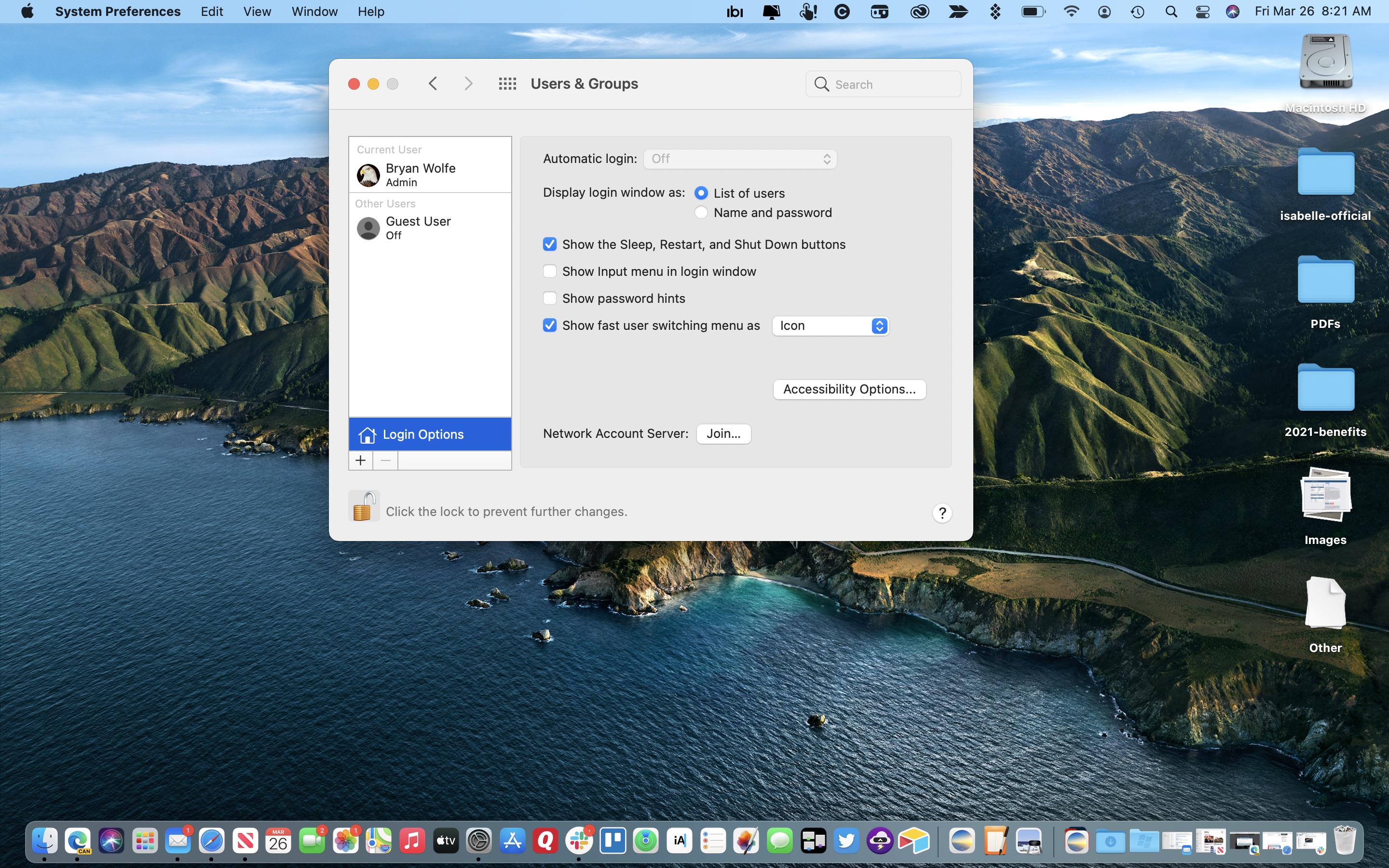Screen dimensions: 1389x868
Task: Click Bryan Wolfe's eagle avatar
Action: tap(368, 175)
